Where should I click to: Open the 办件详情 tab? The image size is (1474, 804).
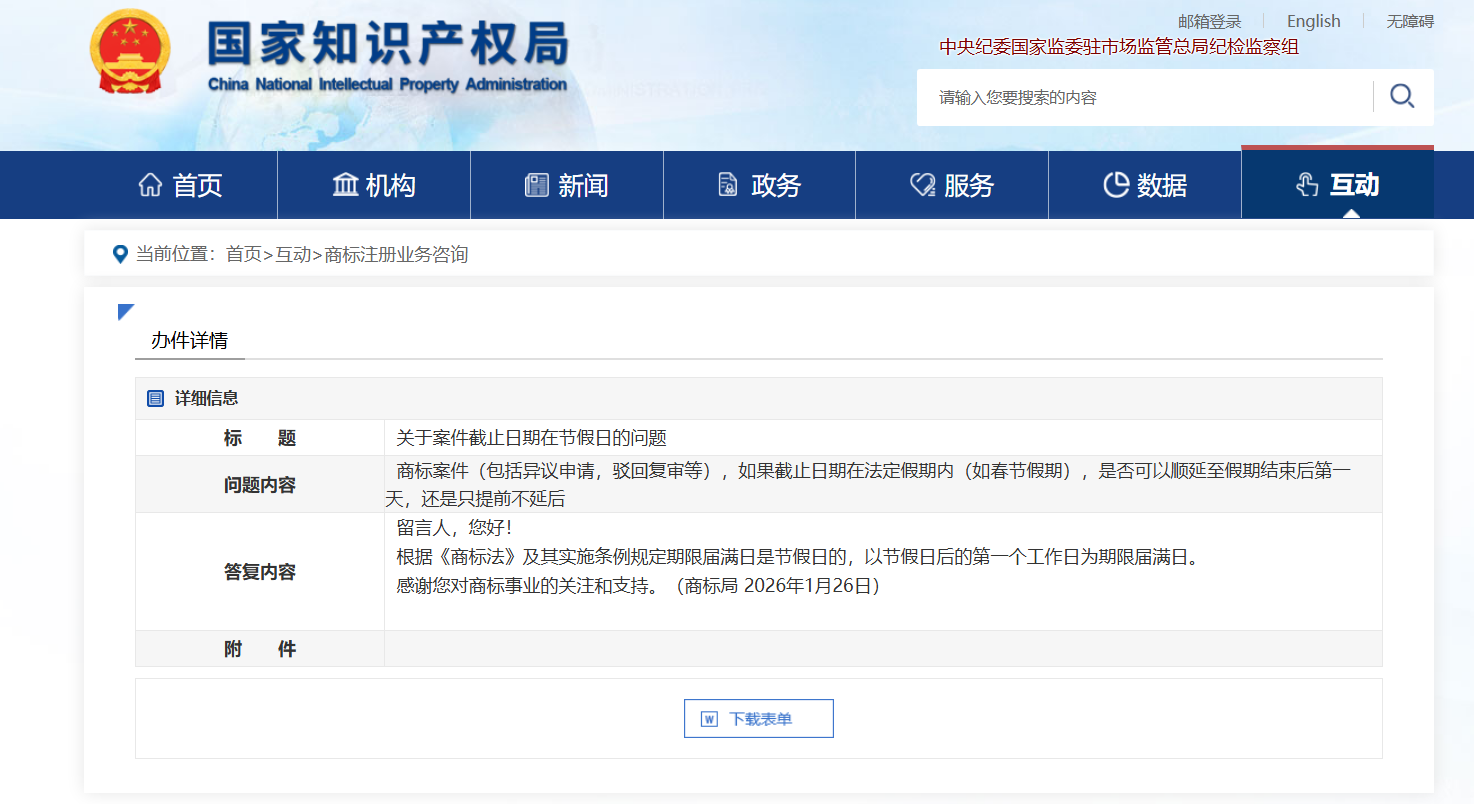(x=189, y=340)
